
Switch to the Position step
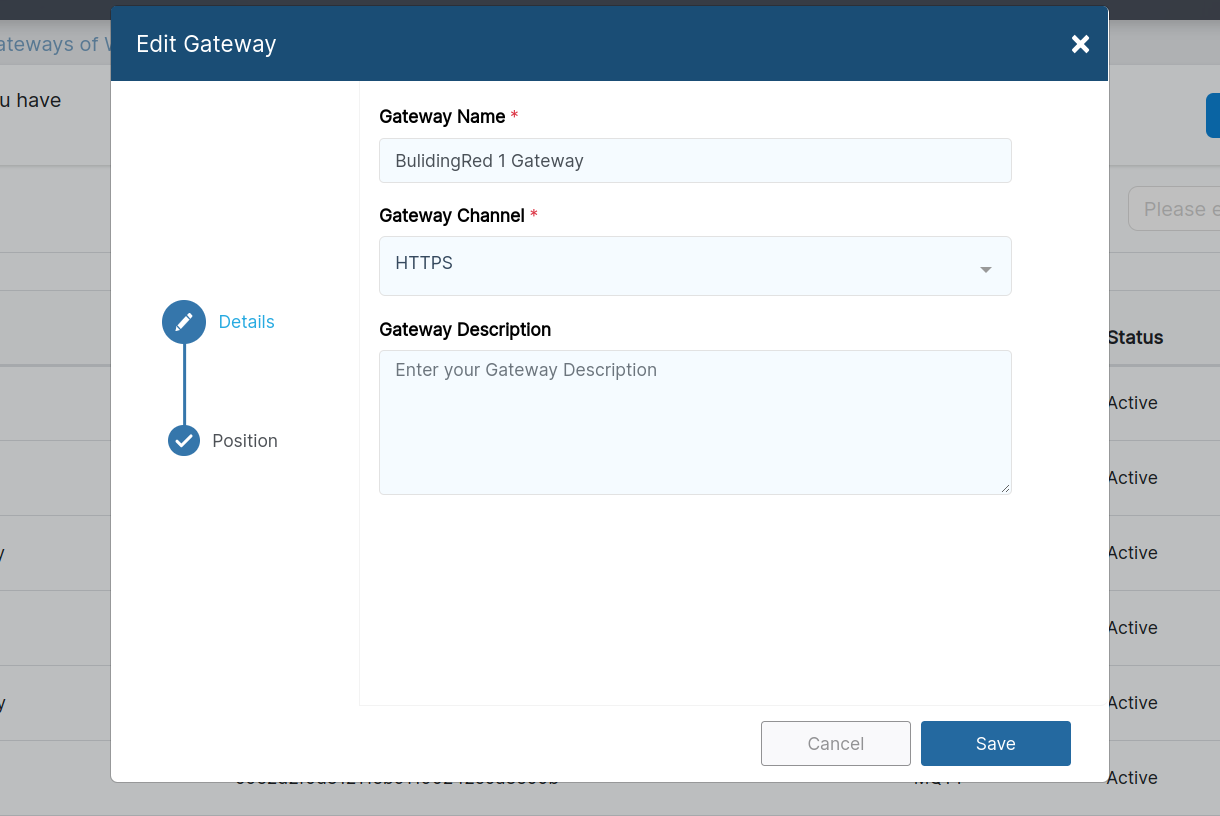point(245,440)
